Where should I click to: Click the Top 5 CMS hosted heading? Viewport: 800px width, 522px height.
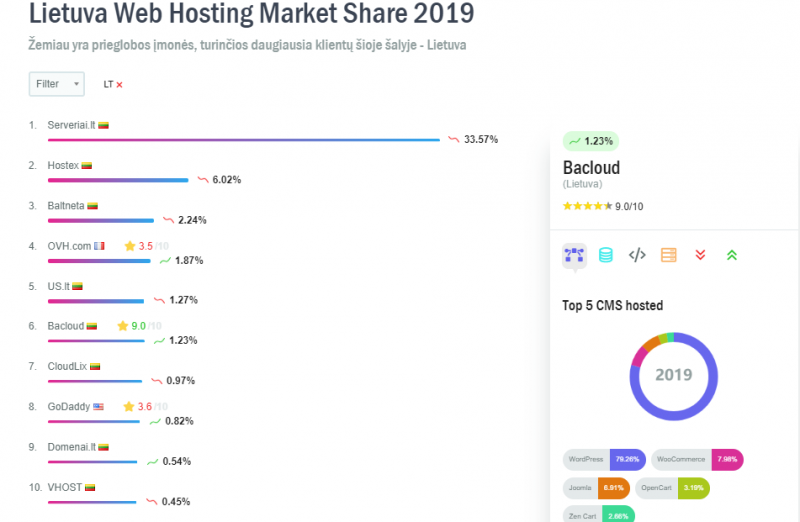point(613,306)
